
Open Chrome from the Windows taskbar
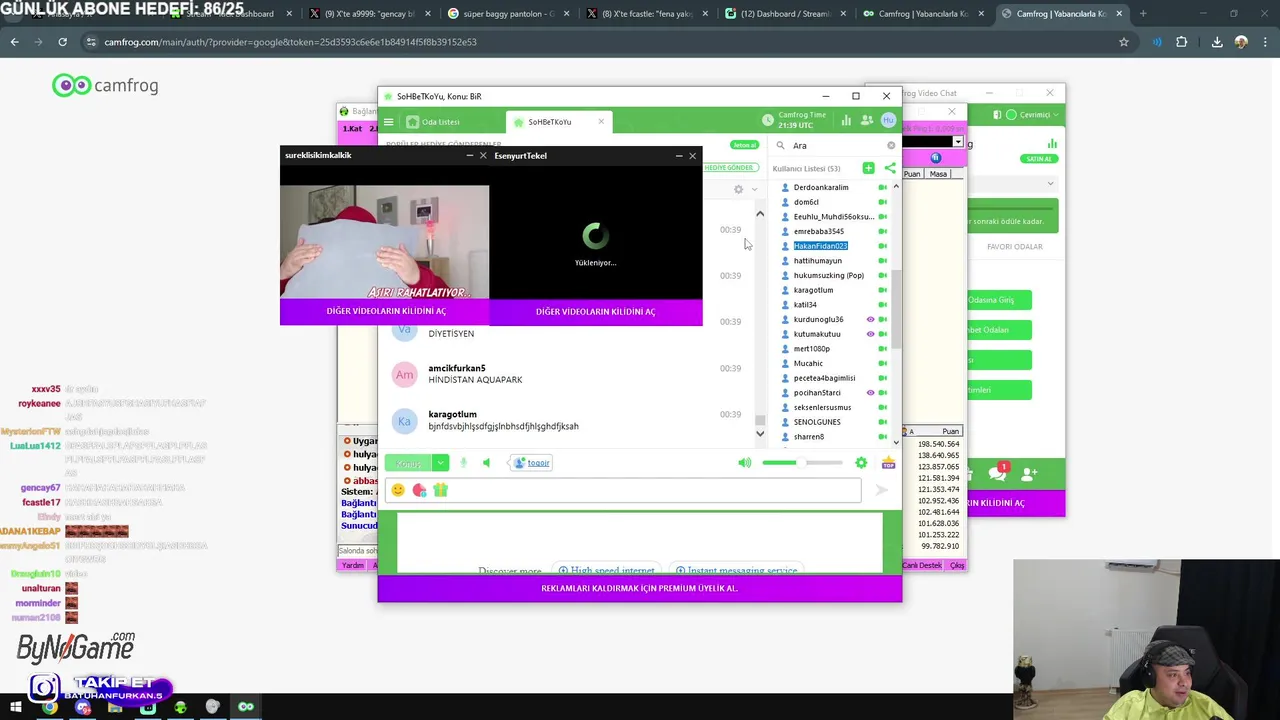click(x=49, y=707)
